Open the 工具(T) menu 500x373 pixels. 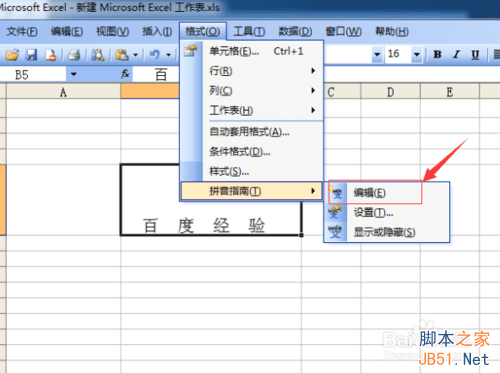(x=249, y=32)
